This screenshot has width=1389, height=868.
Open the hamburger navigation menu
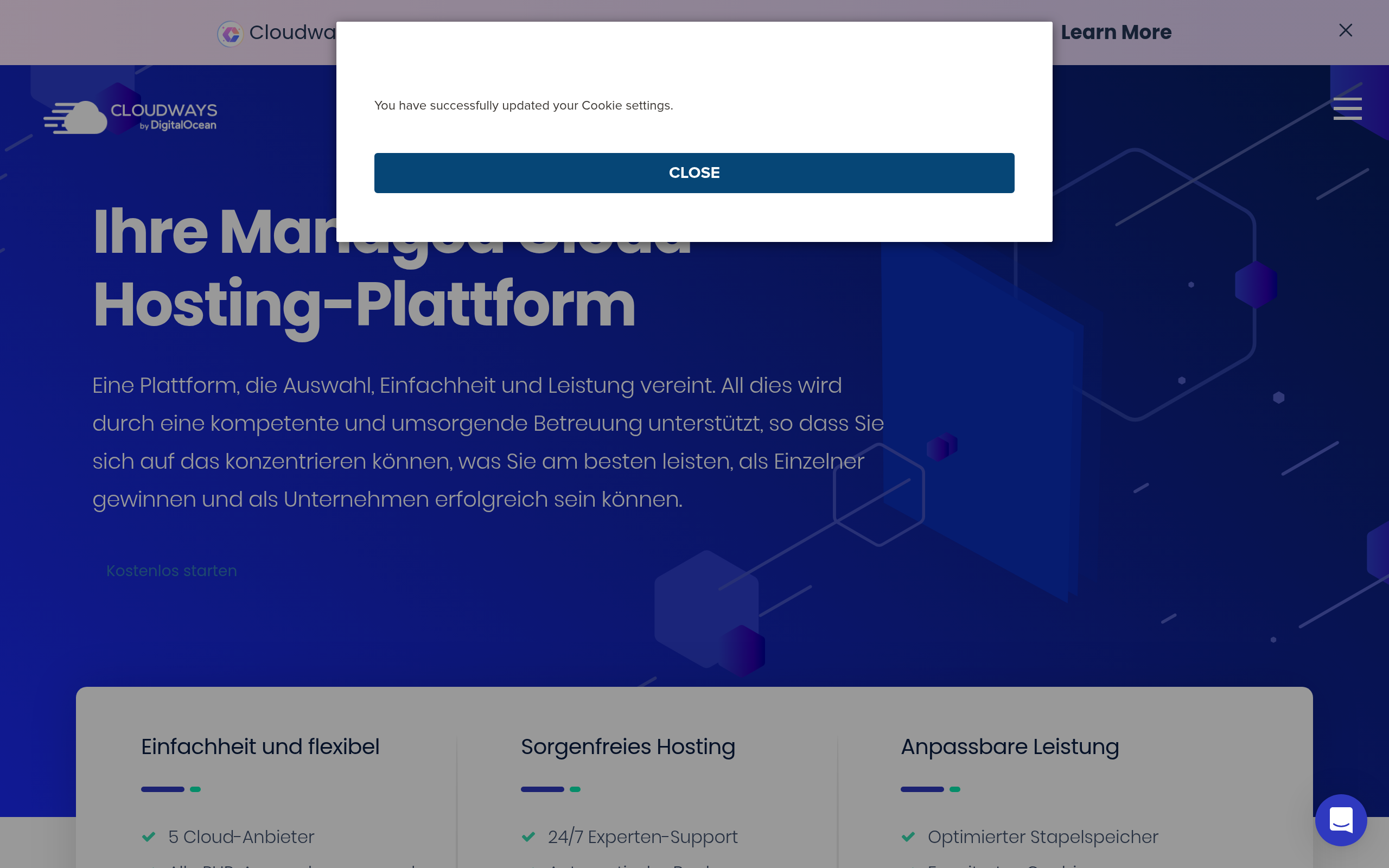pos(1347,108)
